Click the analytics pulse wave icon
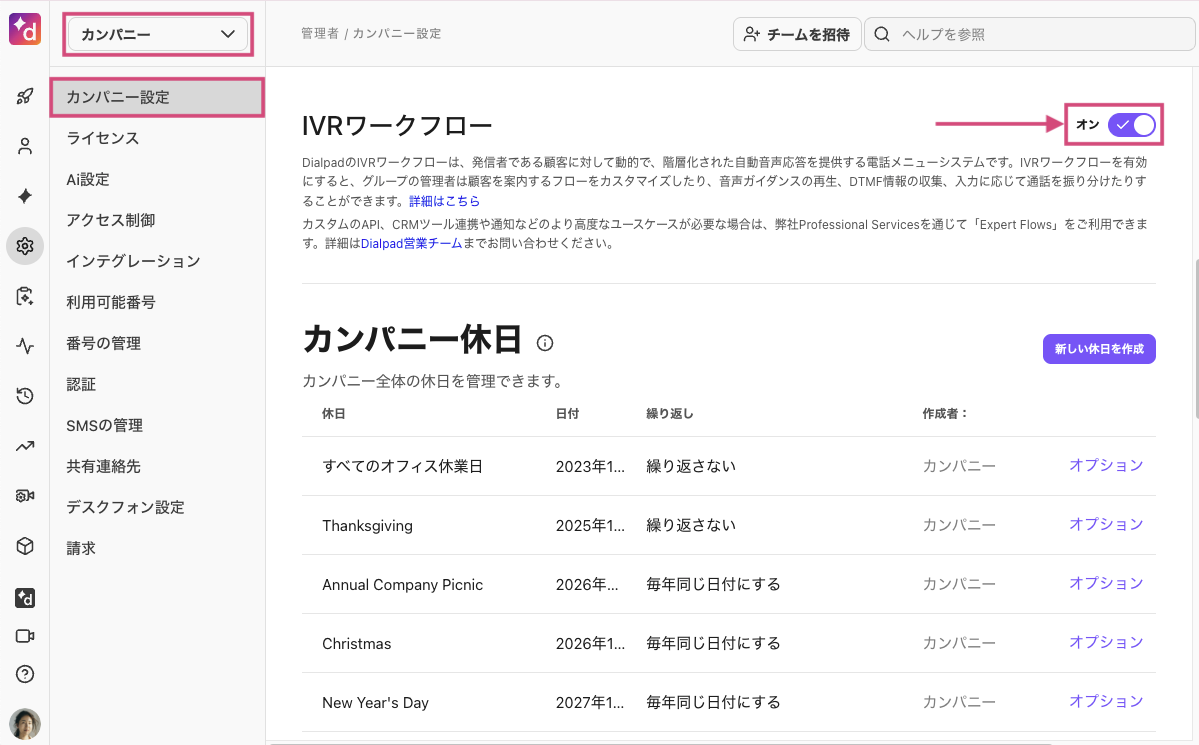The image size is (1199, 745). 25,347
